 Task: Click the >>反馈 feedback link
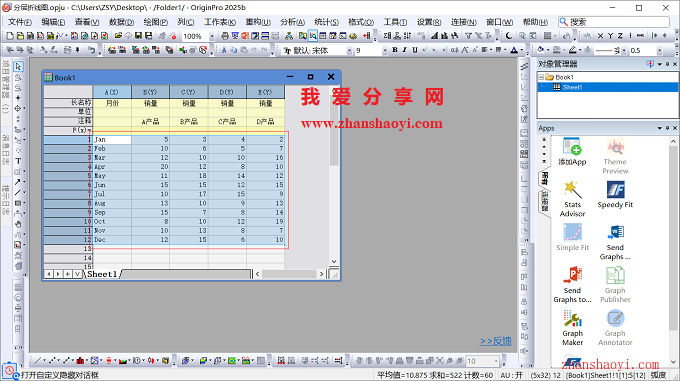coord(496,341)
